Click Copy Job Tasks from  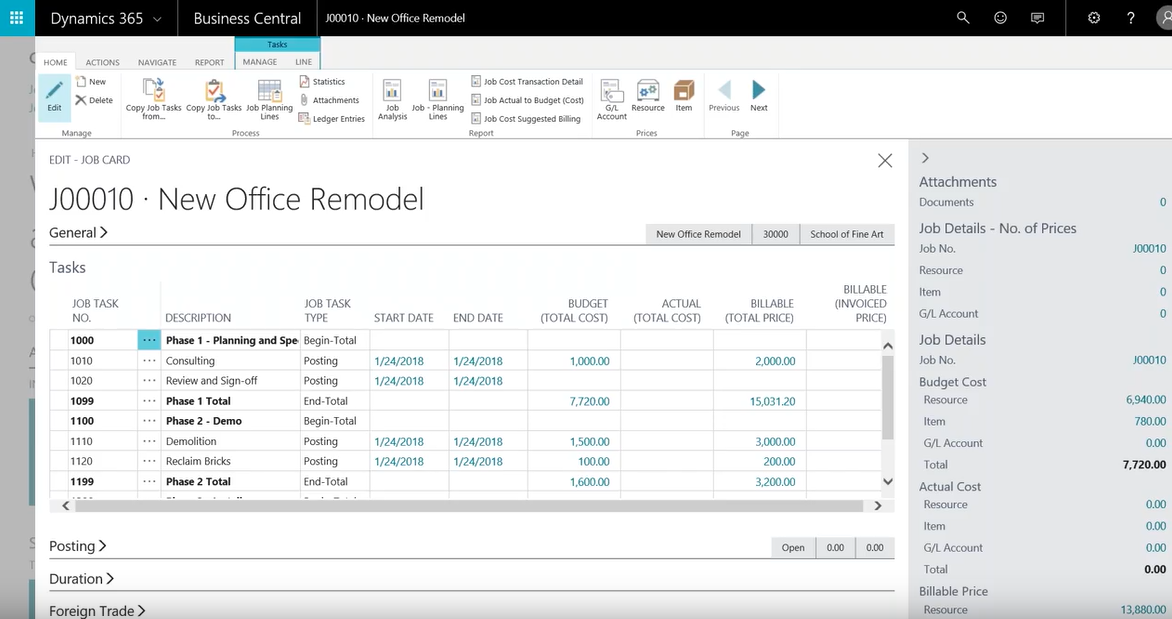153,99
